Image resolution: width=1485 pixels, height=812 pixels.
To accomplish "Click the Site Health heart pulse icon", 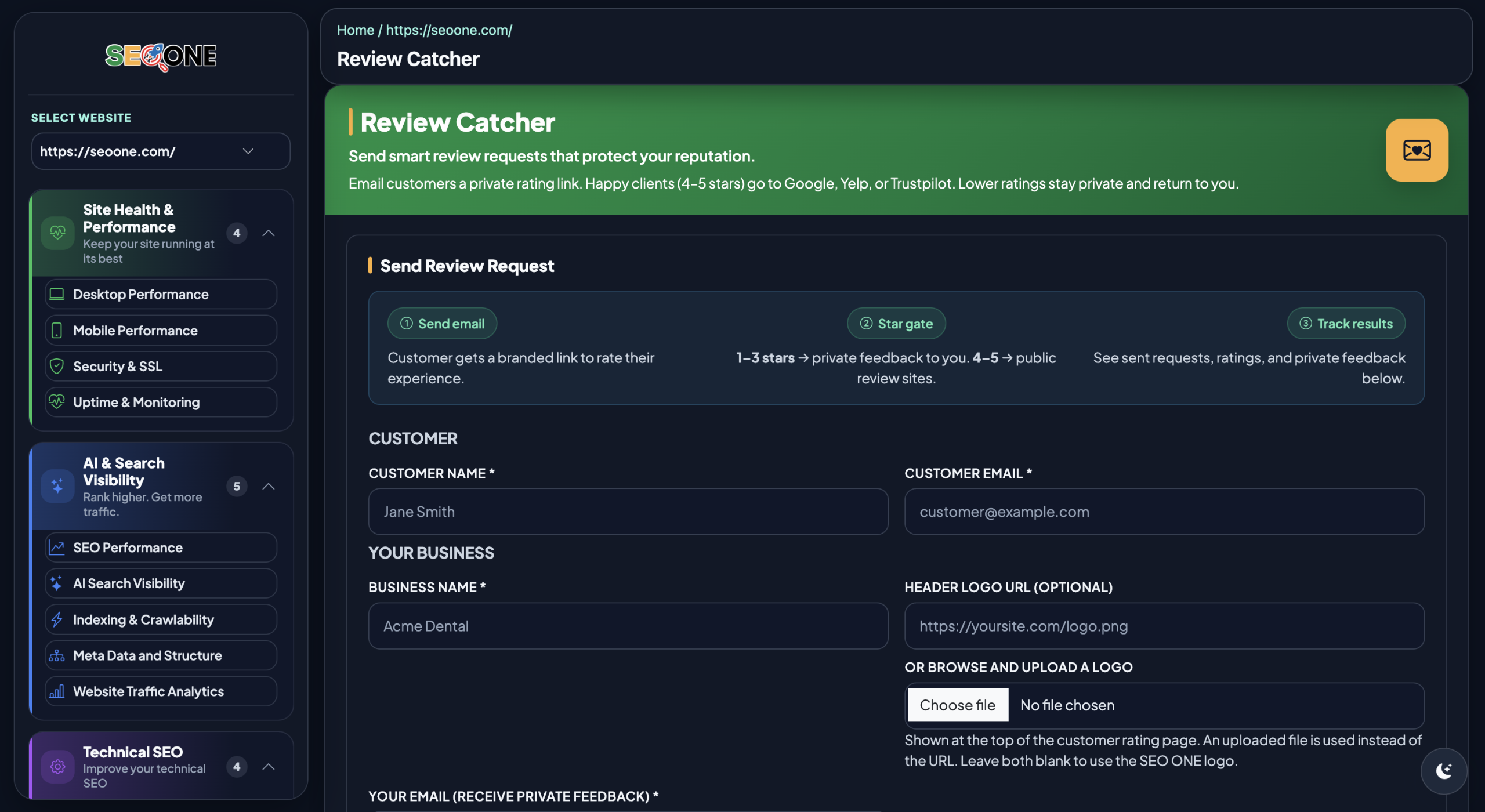I will pyautogui.click(x=57, y=233).
